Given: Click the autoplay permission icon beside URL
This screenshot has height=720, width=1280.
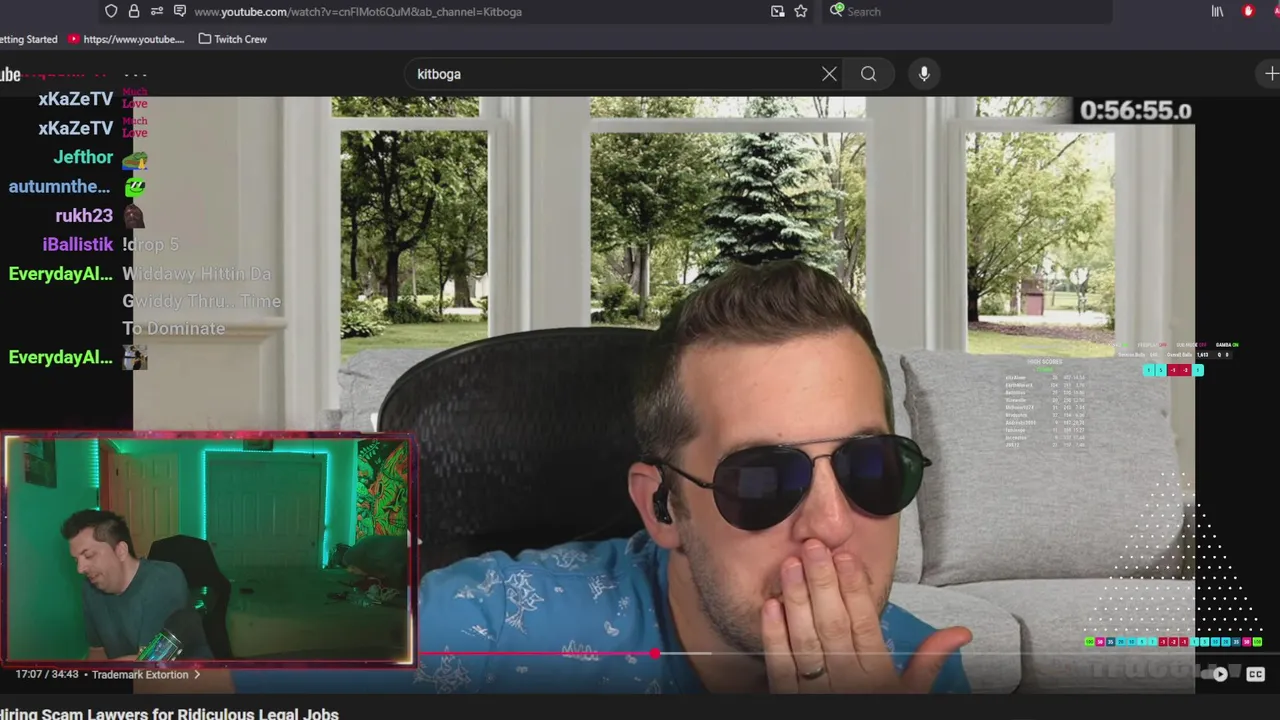Looking at the screenshot, I should coord(180,11).
